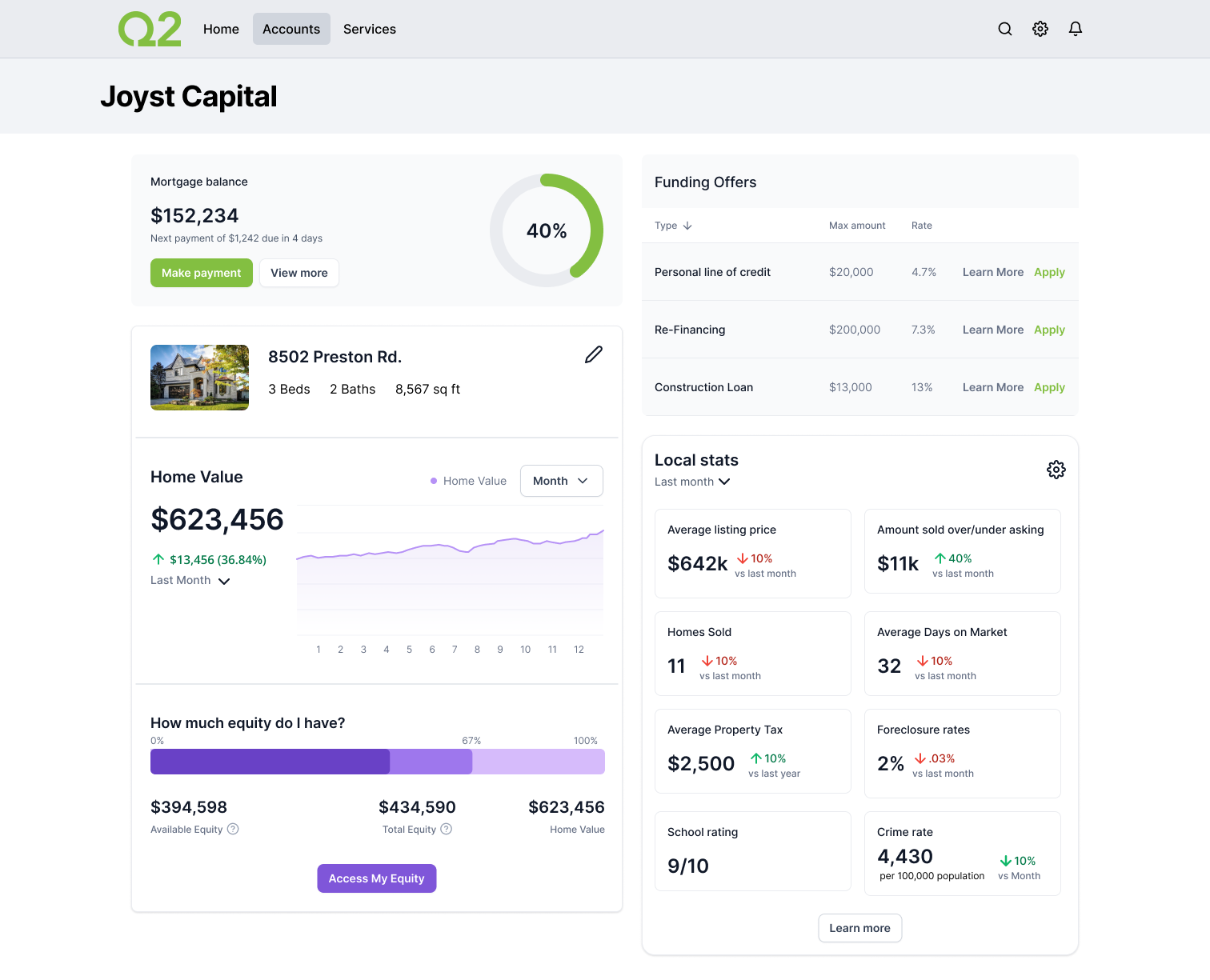Image resolution: width=1210 pixels, height=980 pixels.
Task: Open Average Days on Market card
Action: [x=963, y=654]
